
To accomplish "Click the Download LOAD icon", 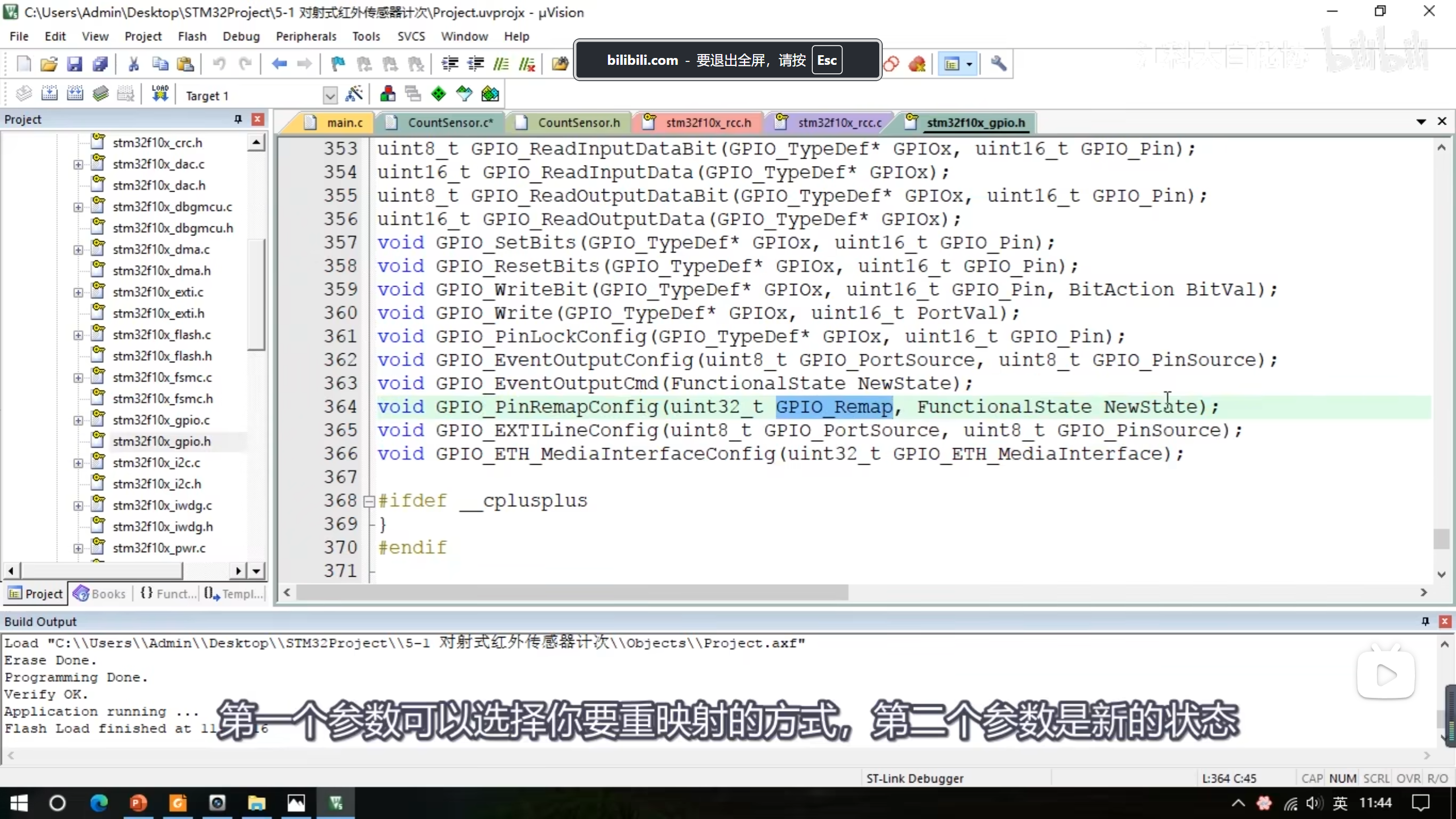I will click(160, 94).
